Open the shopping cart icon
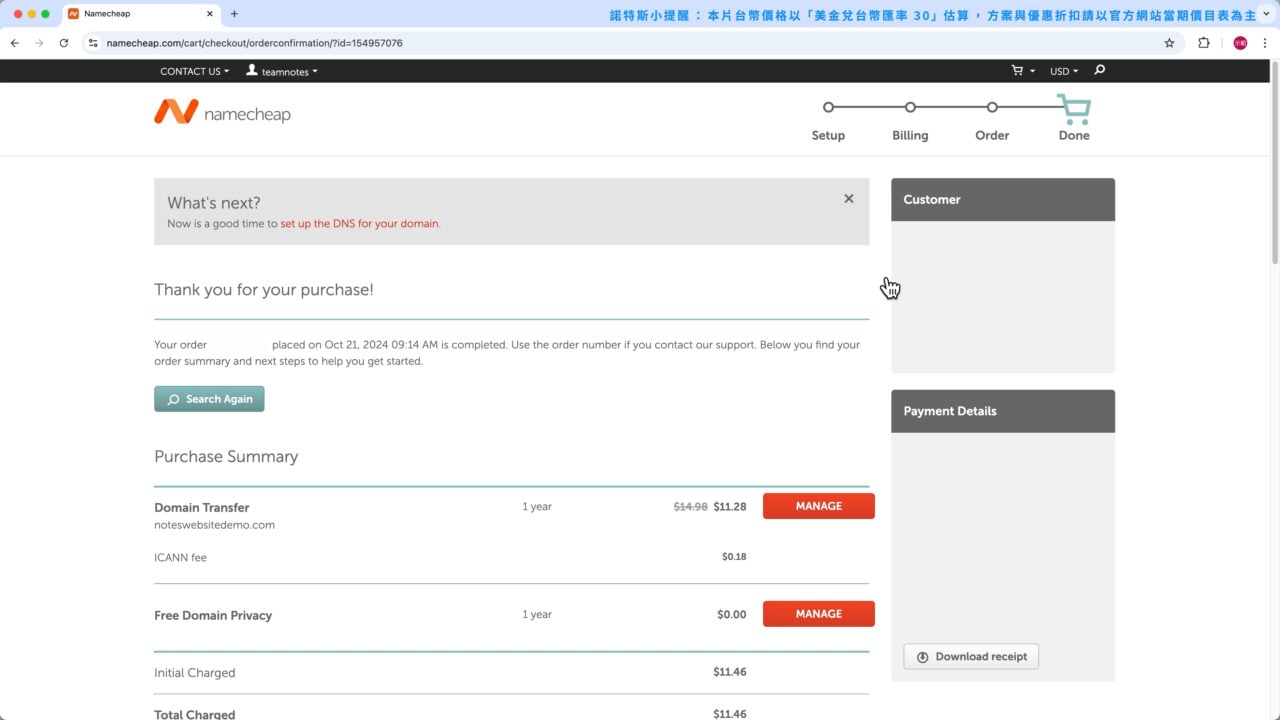Viewport: 1280px width, 720px height. (1016, 71)
